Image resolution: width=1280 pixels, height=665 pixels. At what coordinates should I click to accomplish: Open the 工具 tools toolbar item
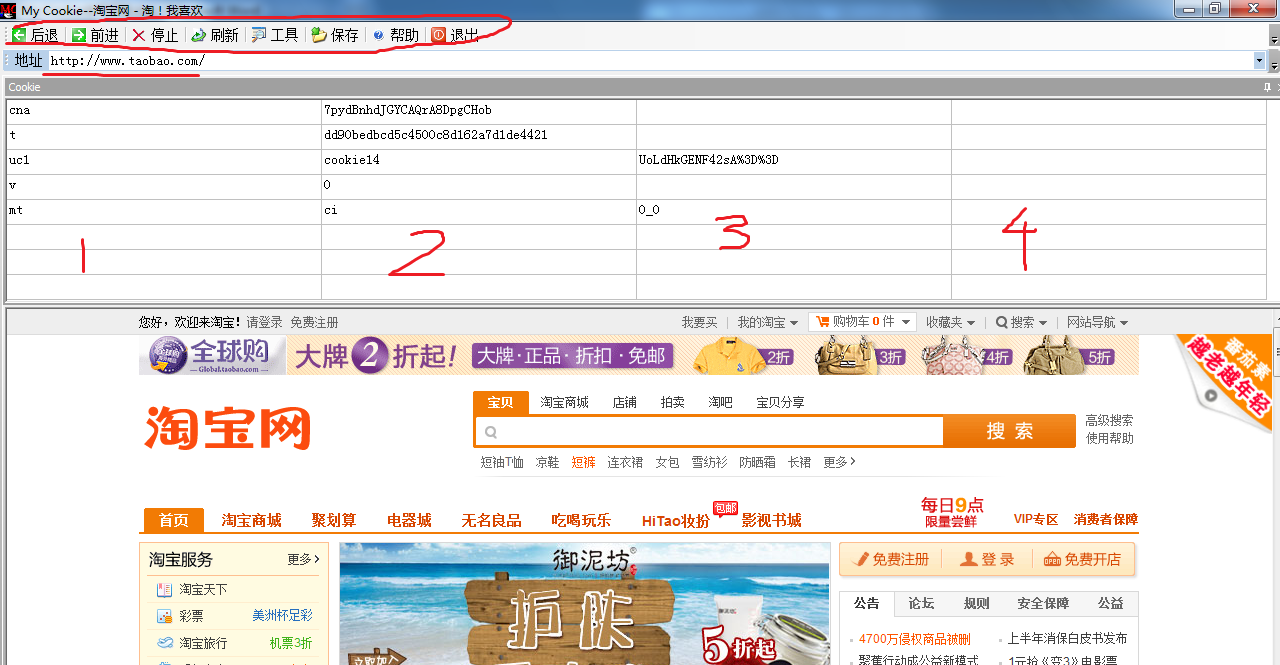coord(275,35)
